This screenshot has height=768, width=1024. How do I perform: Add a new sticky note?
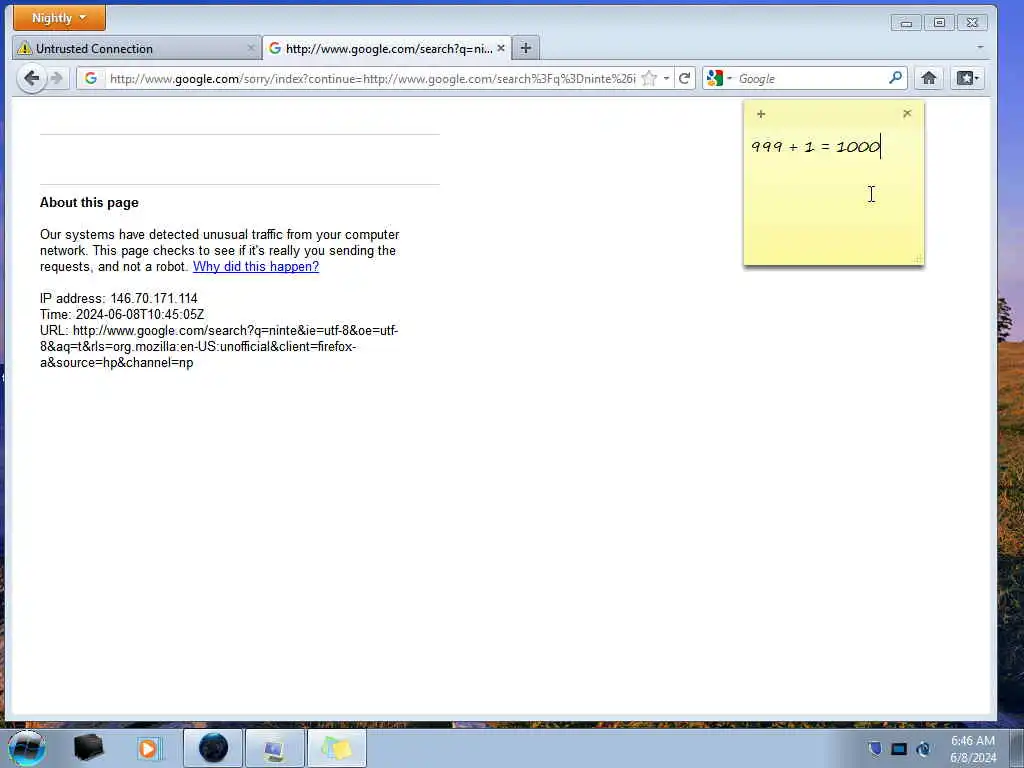coord(761,114)
